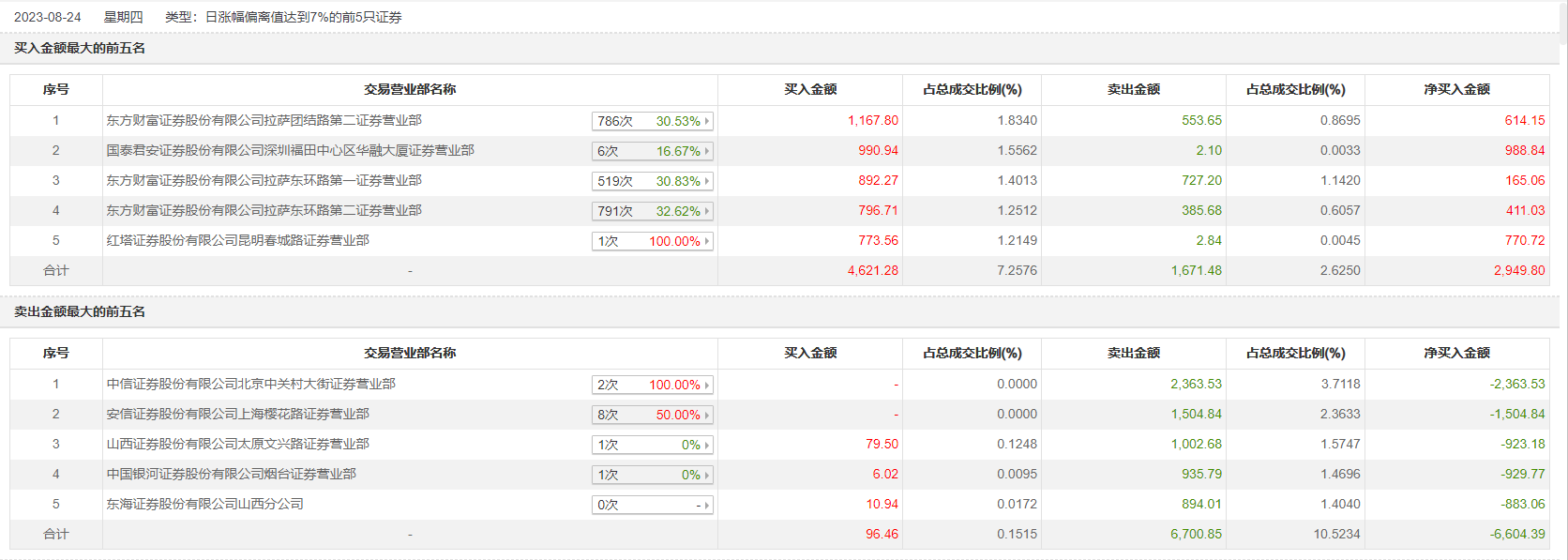Expand the 6次 16.67% listing stats box
1568x560 pixels.
[x=653, y=151]
